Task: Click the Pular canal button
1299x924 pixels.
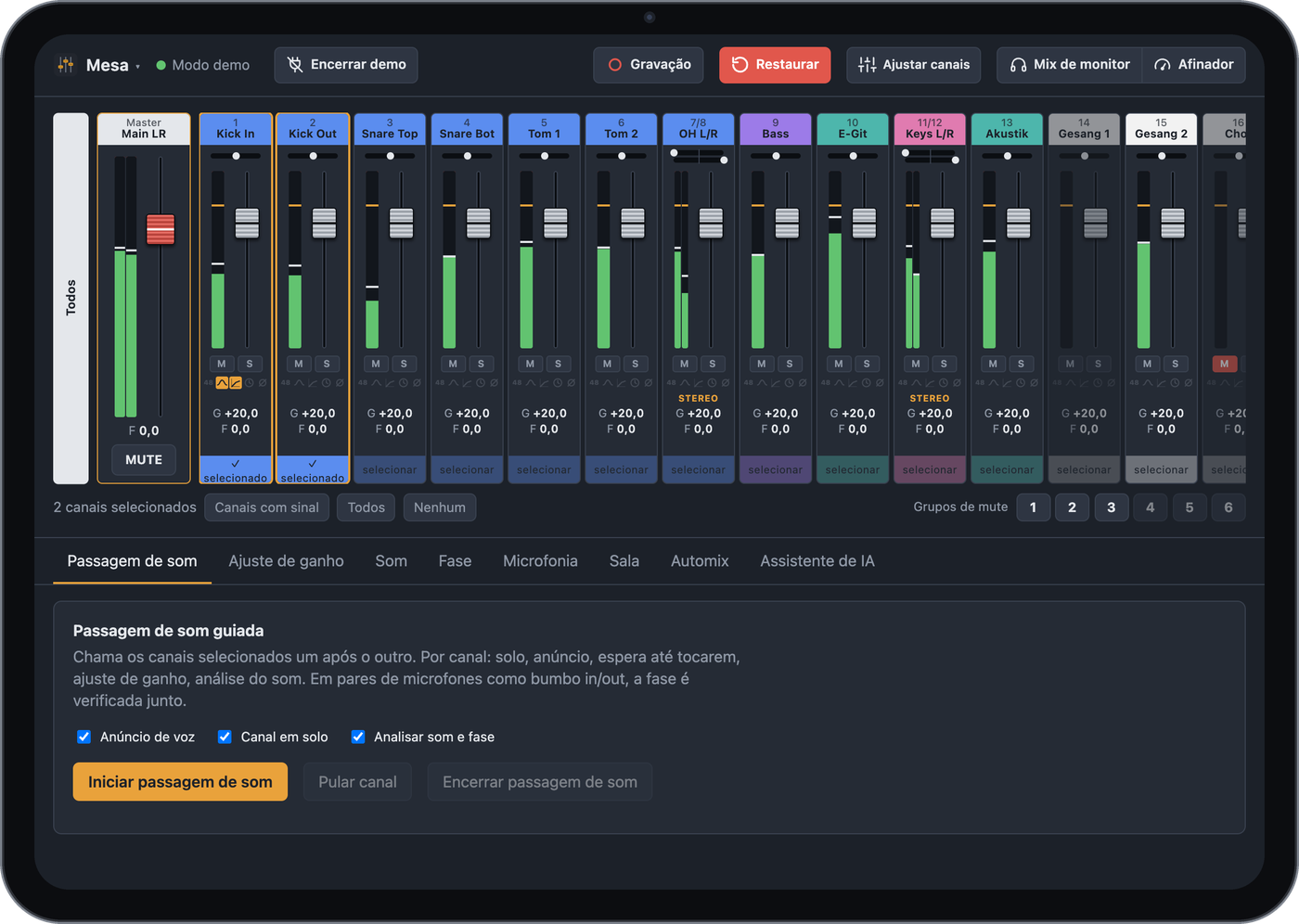Action: [357, 782]
